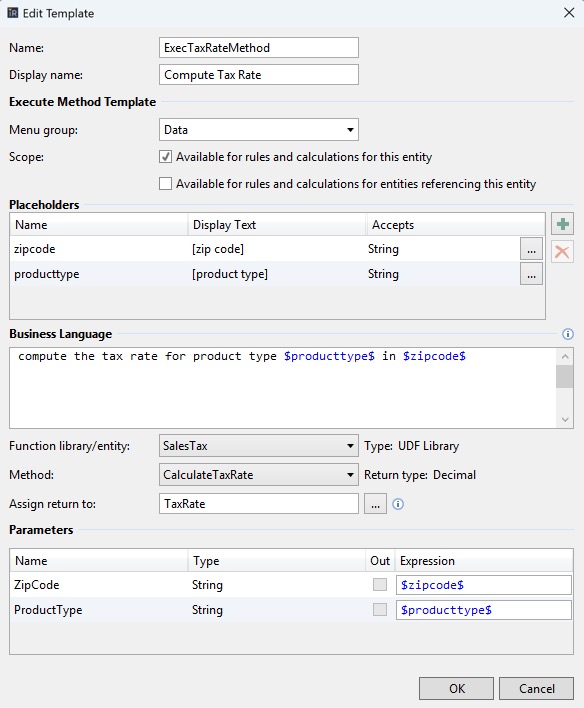Toggle Out checkbox for ZipCode parameter
The height and width of the screenshot is (708, 584).
pyautogui.click(x=380, y=585)
